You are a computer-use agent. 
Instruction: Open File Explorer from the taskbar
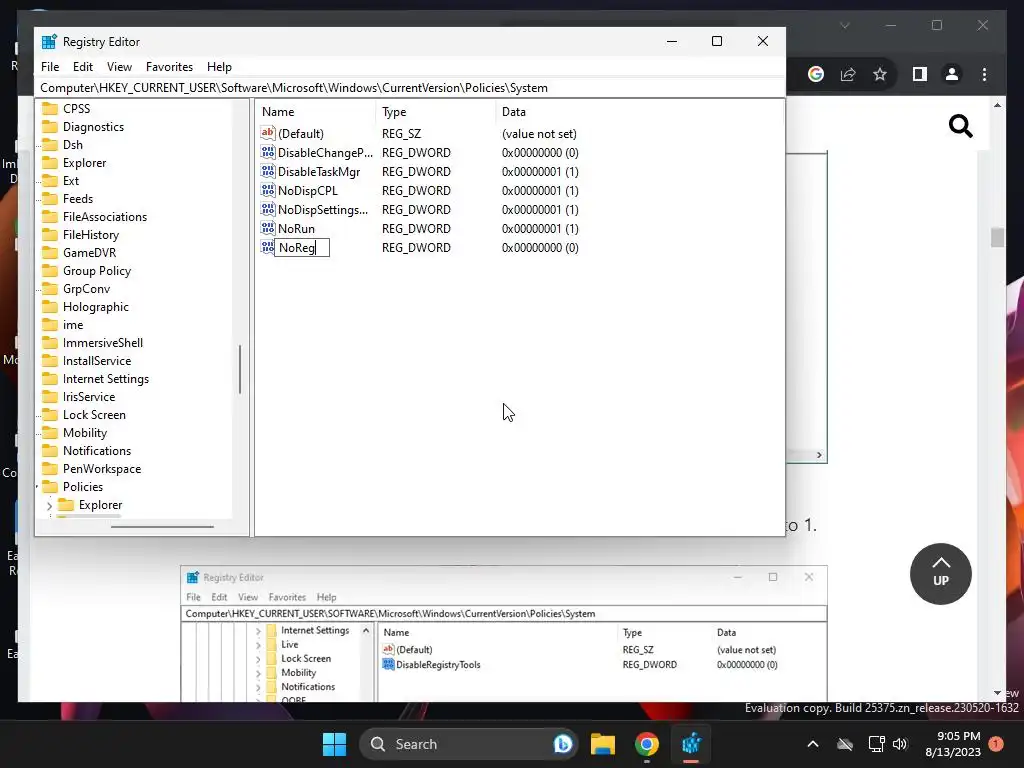coord(603,744)
